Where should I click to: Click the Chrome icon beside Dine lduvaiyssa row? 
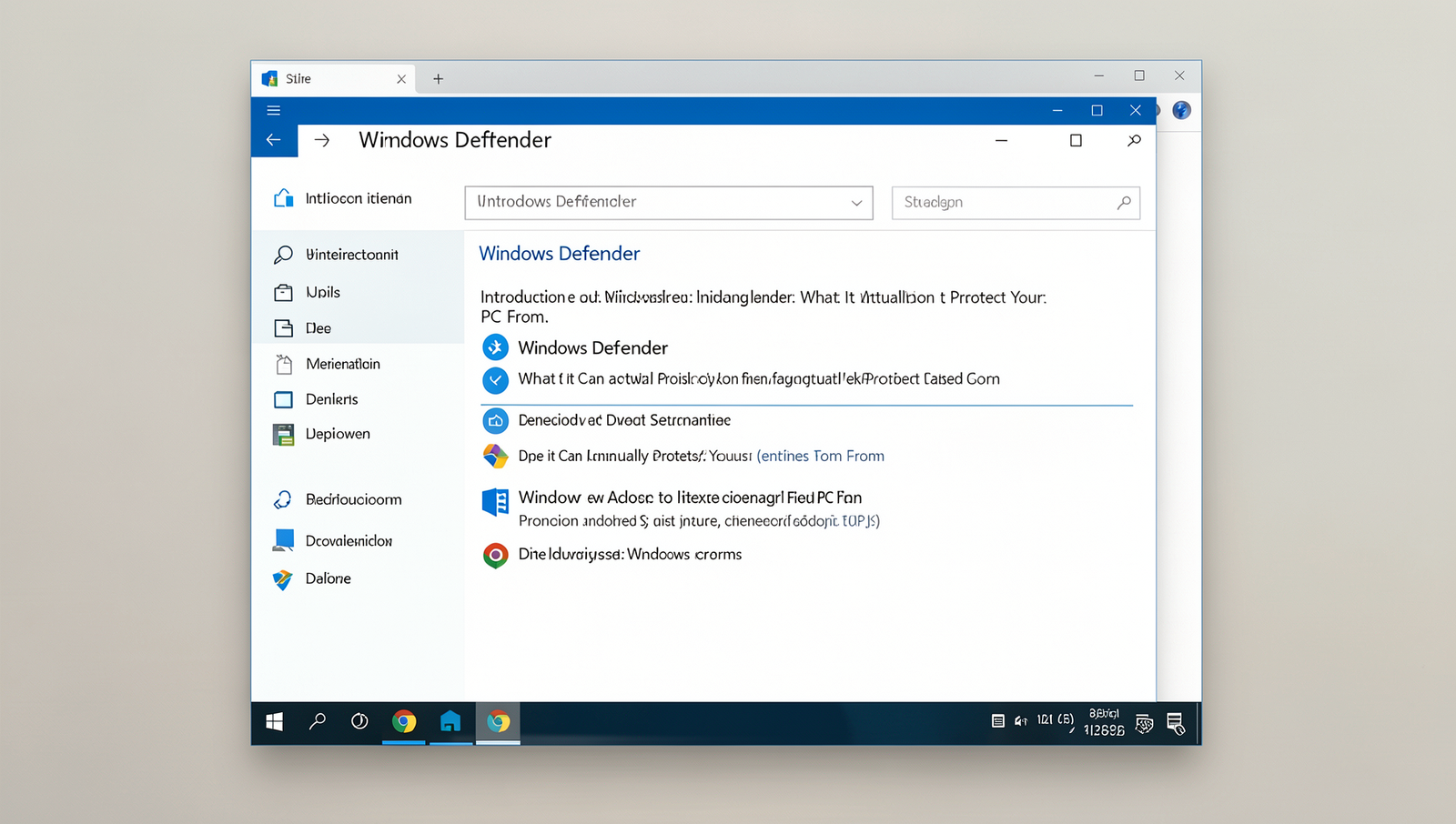pos(495,555)
